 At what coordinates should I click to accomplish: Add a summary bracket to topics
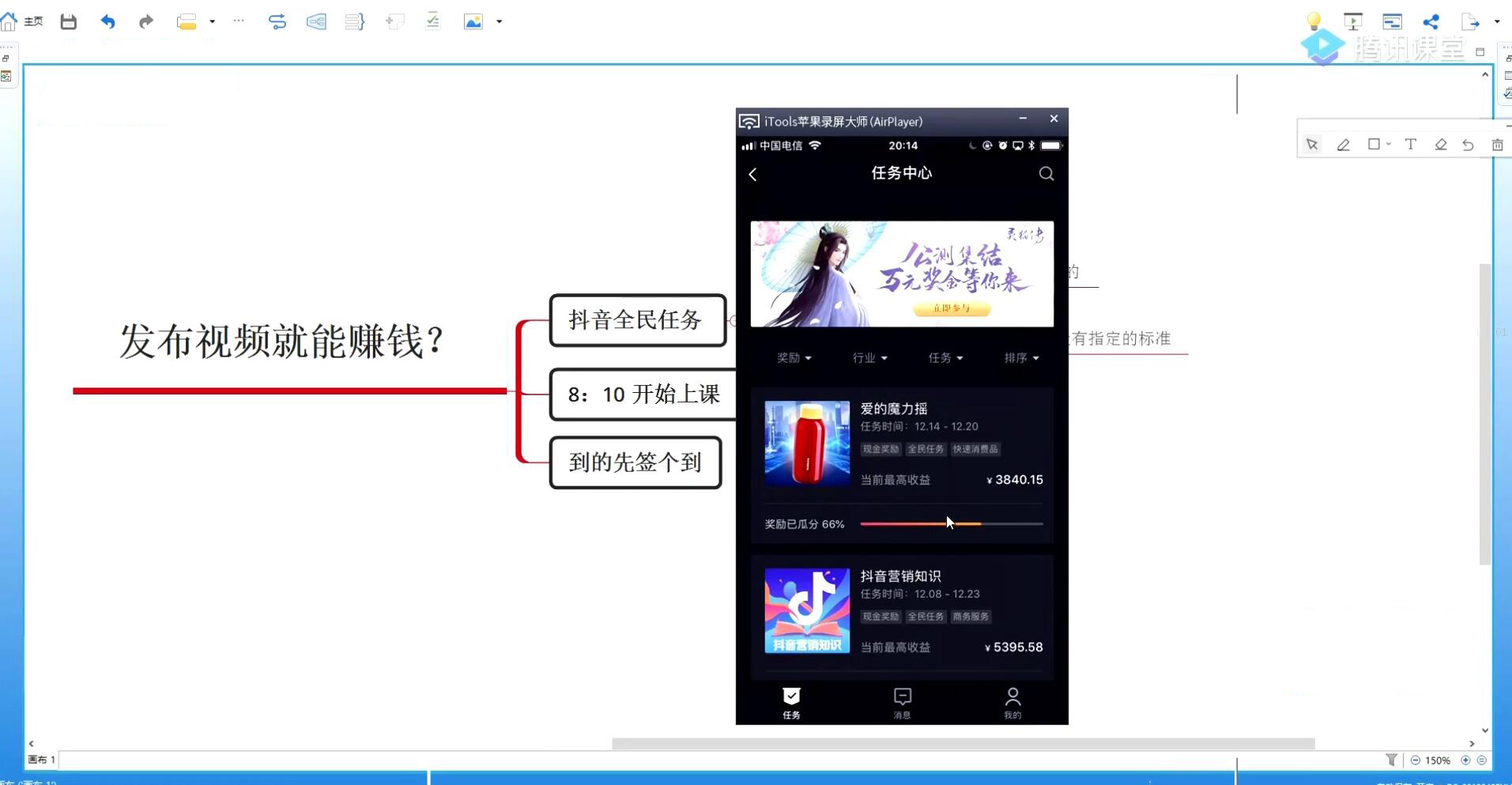(354, 22)
